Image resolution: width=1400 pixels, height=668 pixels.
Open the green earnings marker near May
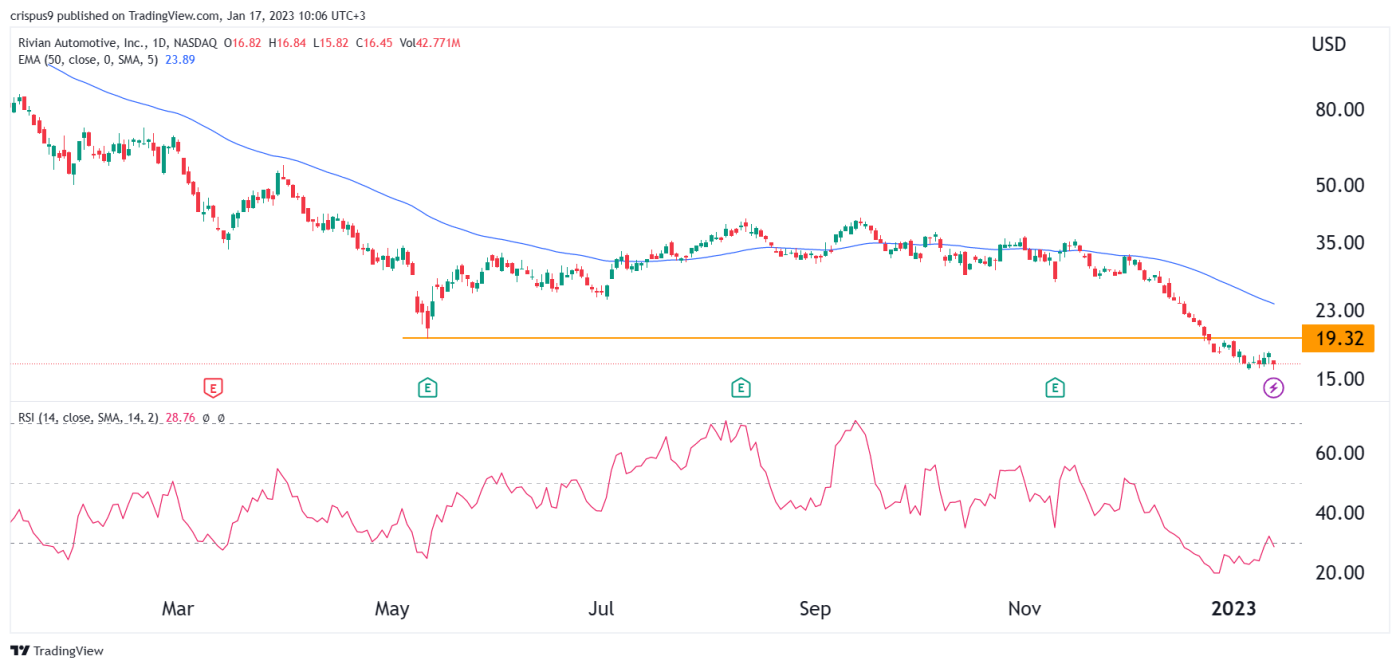click(427, 387)
